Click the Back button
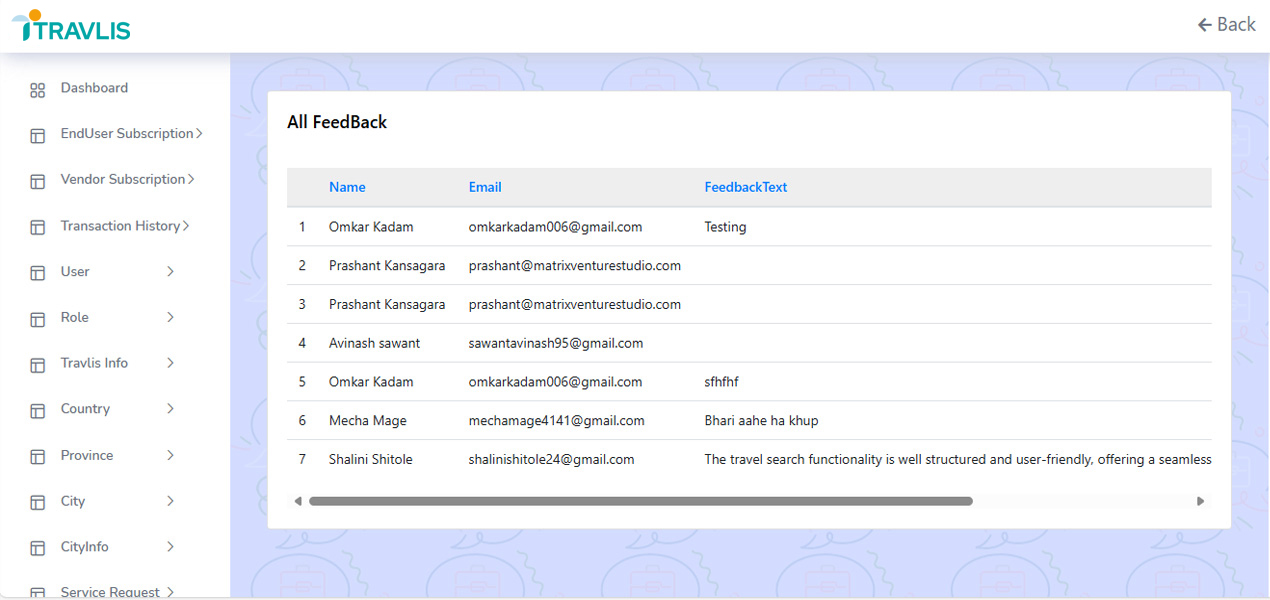This screenshot has height=600, width=1270. 1227,23
